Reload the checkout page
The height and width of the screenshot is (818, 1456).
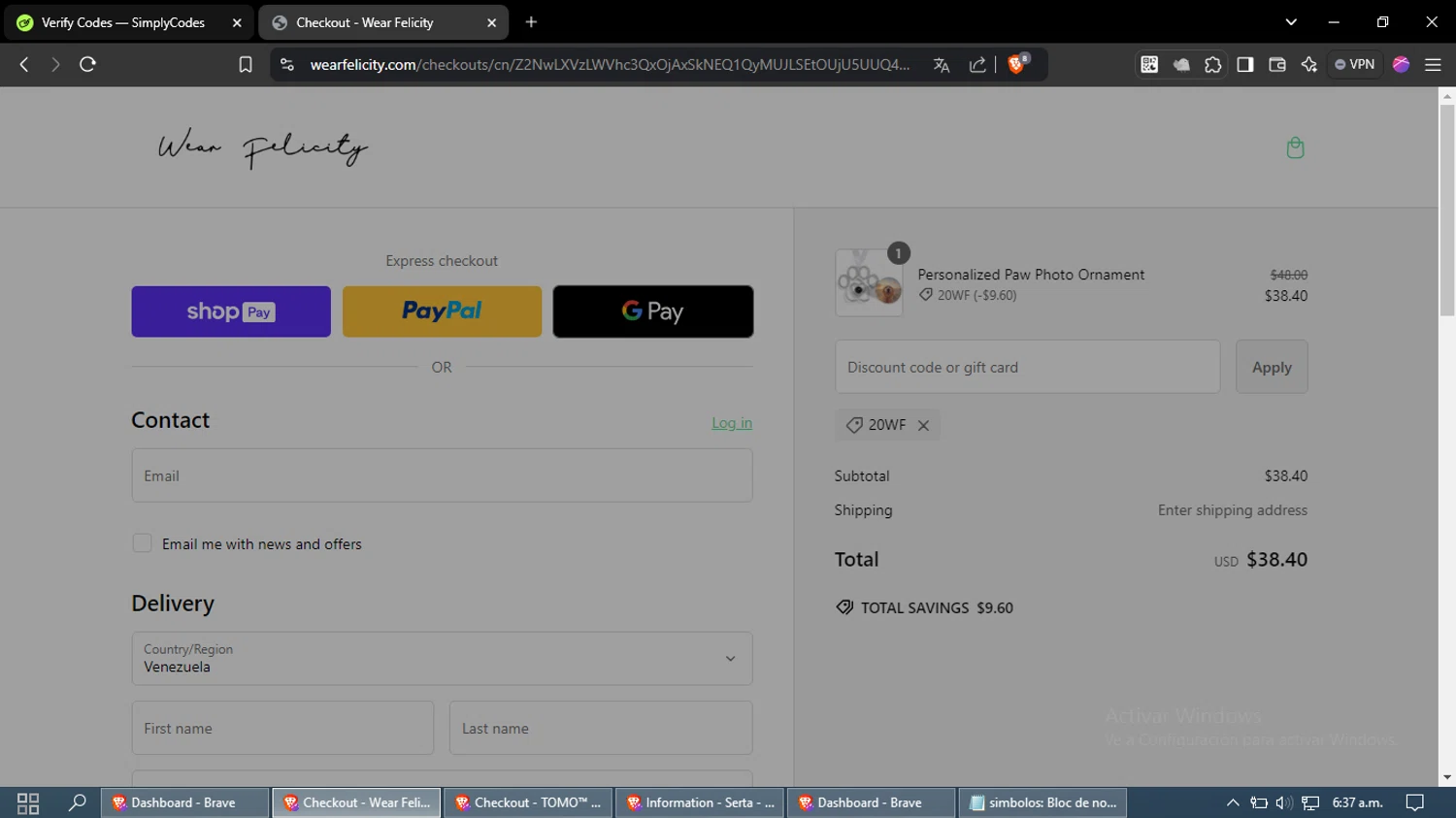pyautogui.click(x=87, y=64)
